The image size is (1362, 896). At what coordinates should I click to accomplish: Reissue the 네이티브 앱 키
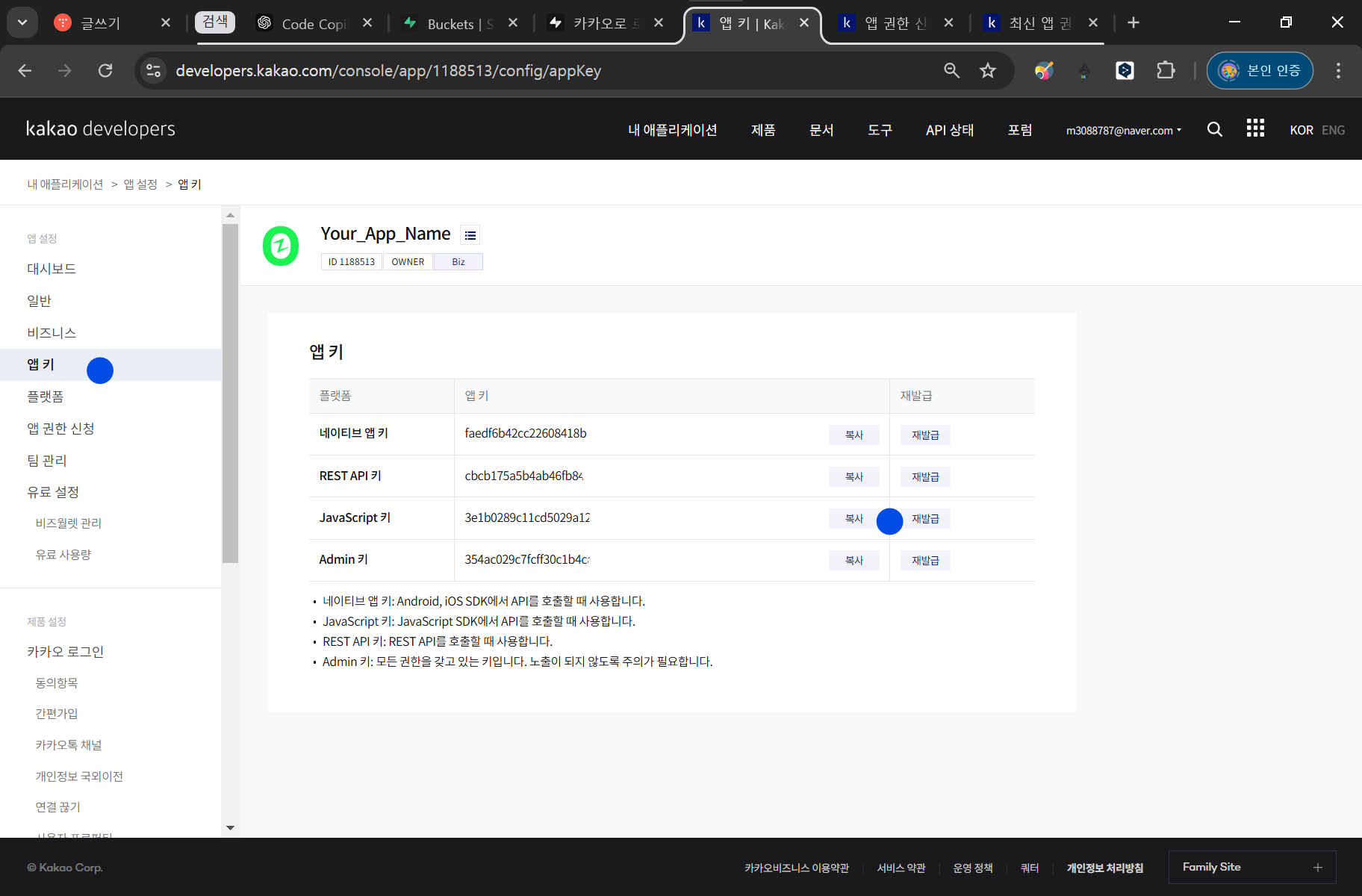(925, 435)
